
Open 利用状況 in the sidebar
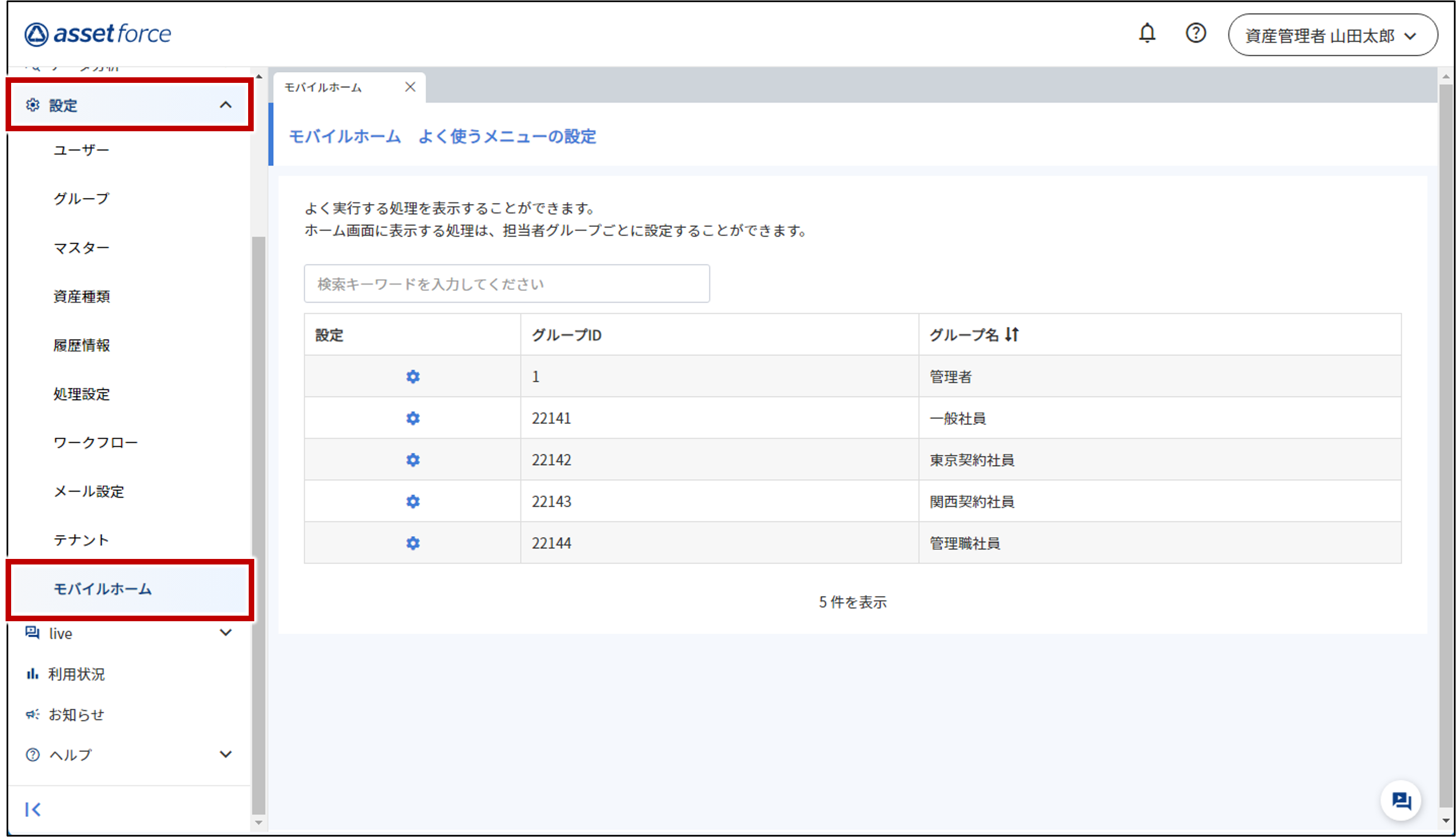76,673
